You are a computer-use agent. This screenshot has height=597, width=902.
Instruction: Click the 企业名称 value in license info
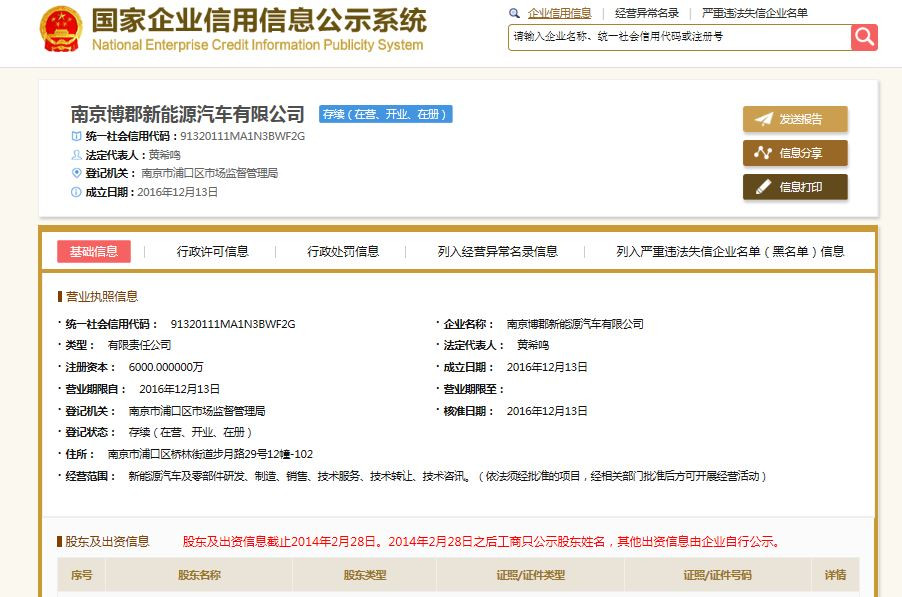click(x=575, y=324)
